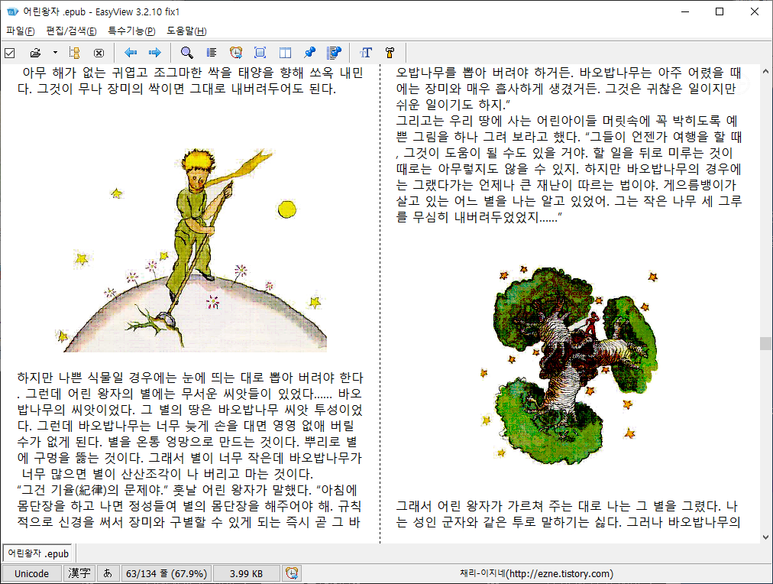
Task: Click the baobab trees planet illustration
Action: click(x=569, y=365)
